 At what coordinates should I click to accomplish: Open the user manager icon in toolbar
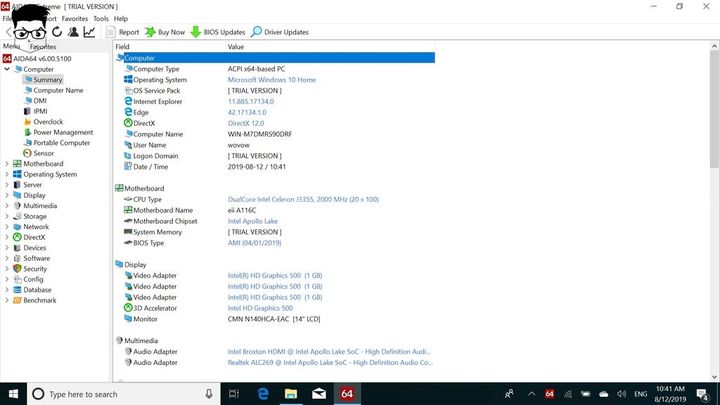pyautogui.click(x=73, y=32)
